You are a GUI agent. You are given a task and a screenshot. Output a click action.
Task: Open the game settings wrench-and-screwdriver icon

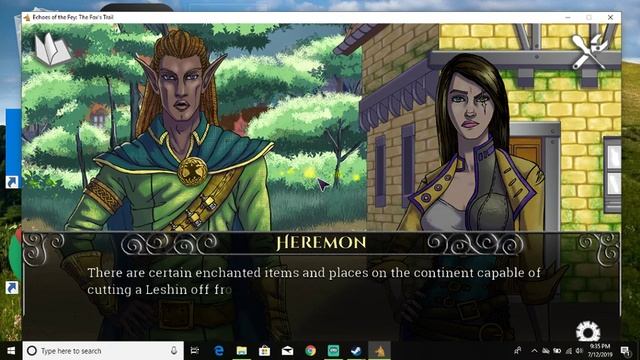coord(590,51)
